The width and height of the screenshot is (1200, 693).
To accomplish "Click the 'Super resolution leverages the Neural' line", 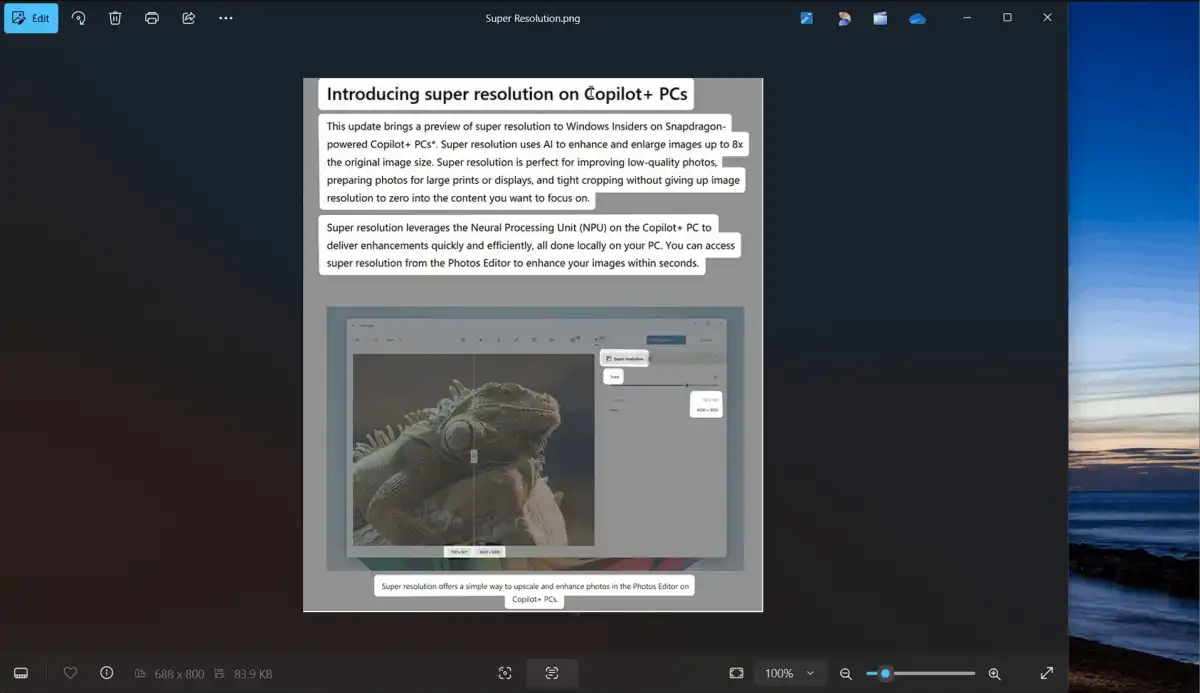I will pos(519,227).
